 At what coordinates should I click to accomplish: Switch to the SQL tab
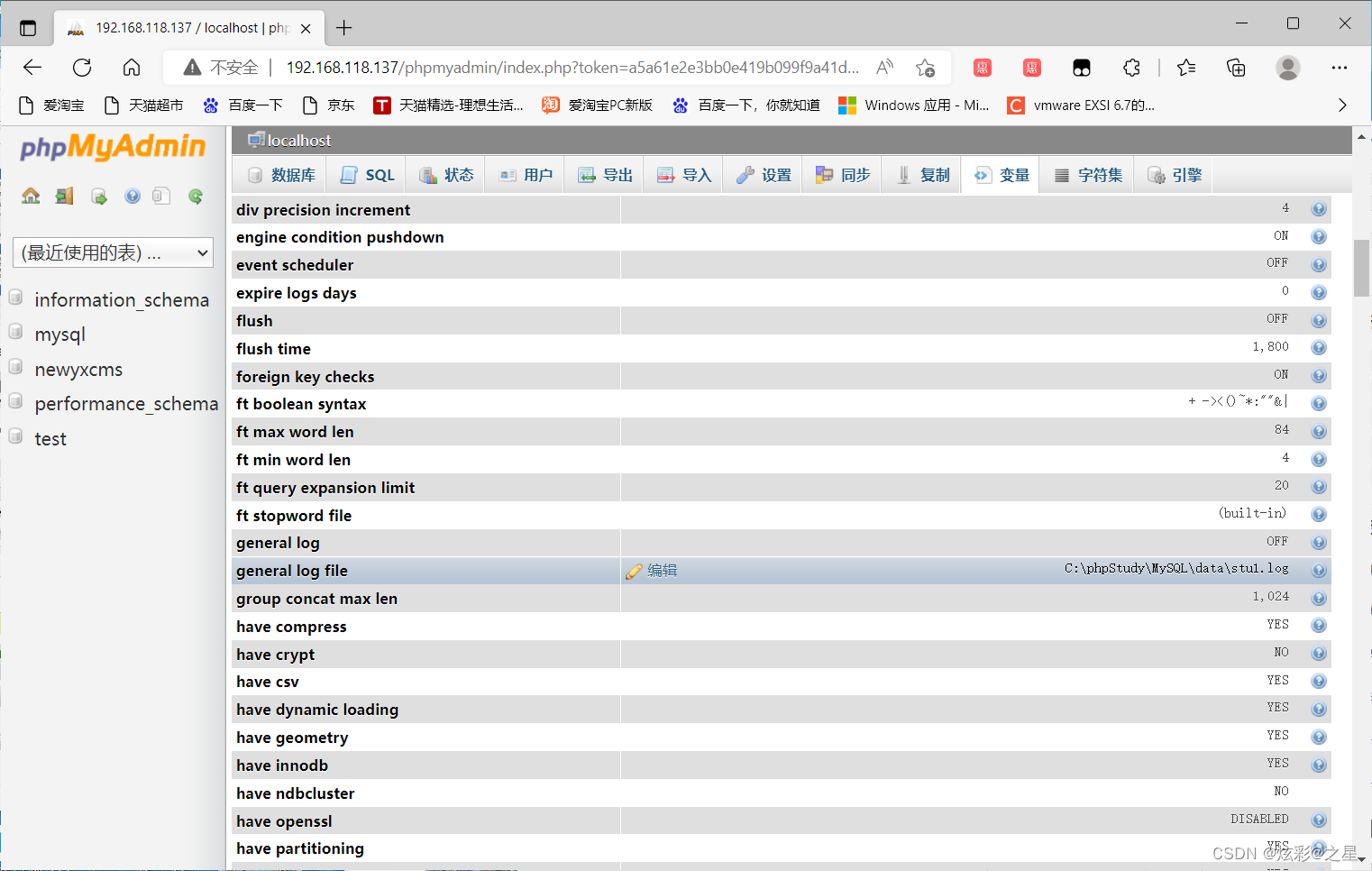coord(368,175)
